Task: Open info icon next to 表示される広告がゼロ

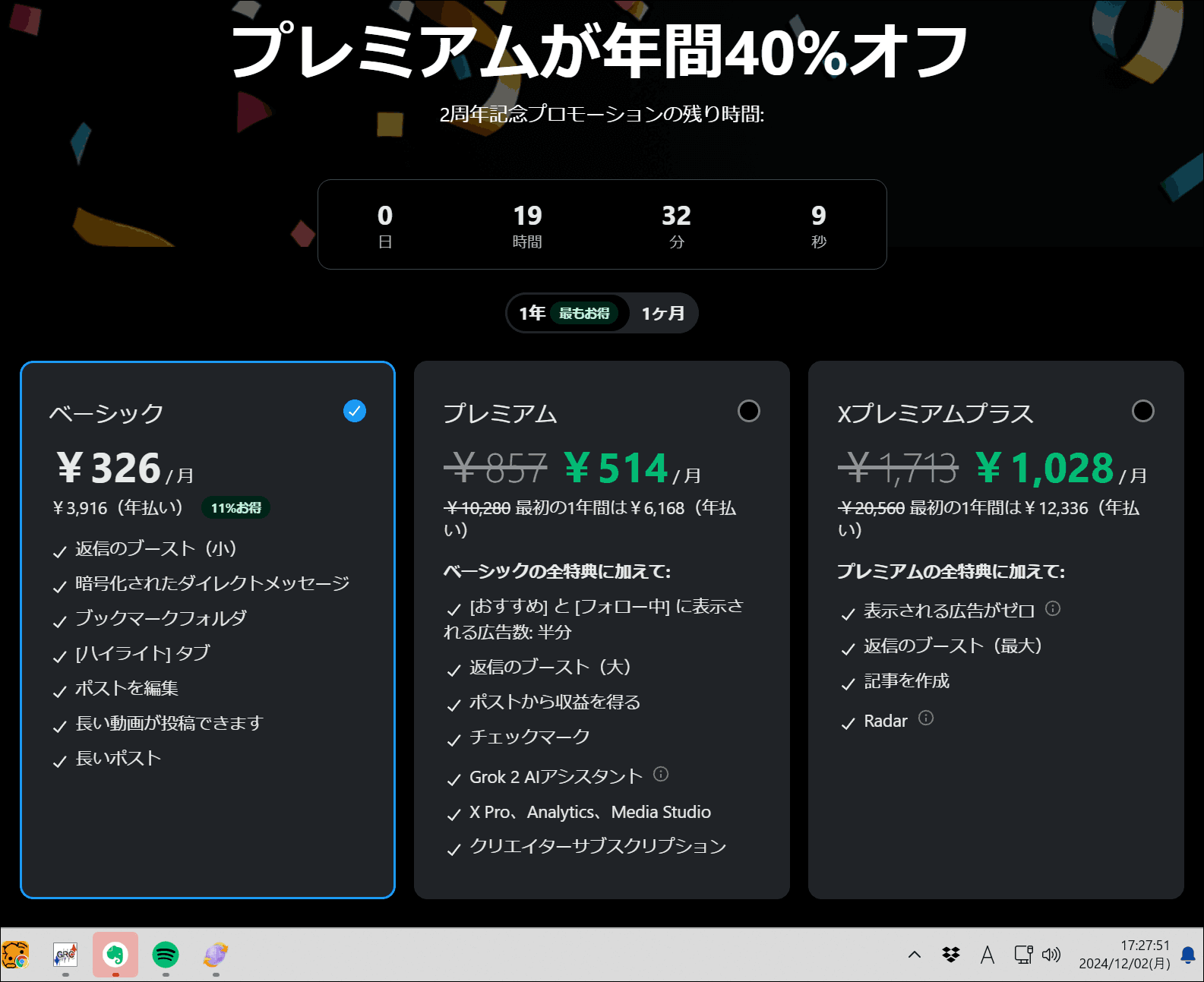Action: coord(1053,608)
